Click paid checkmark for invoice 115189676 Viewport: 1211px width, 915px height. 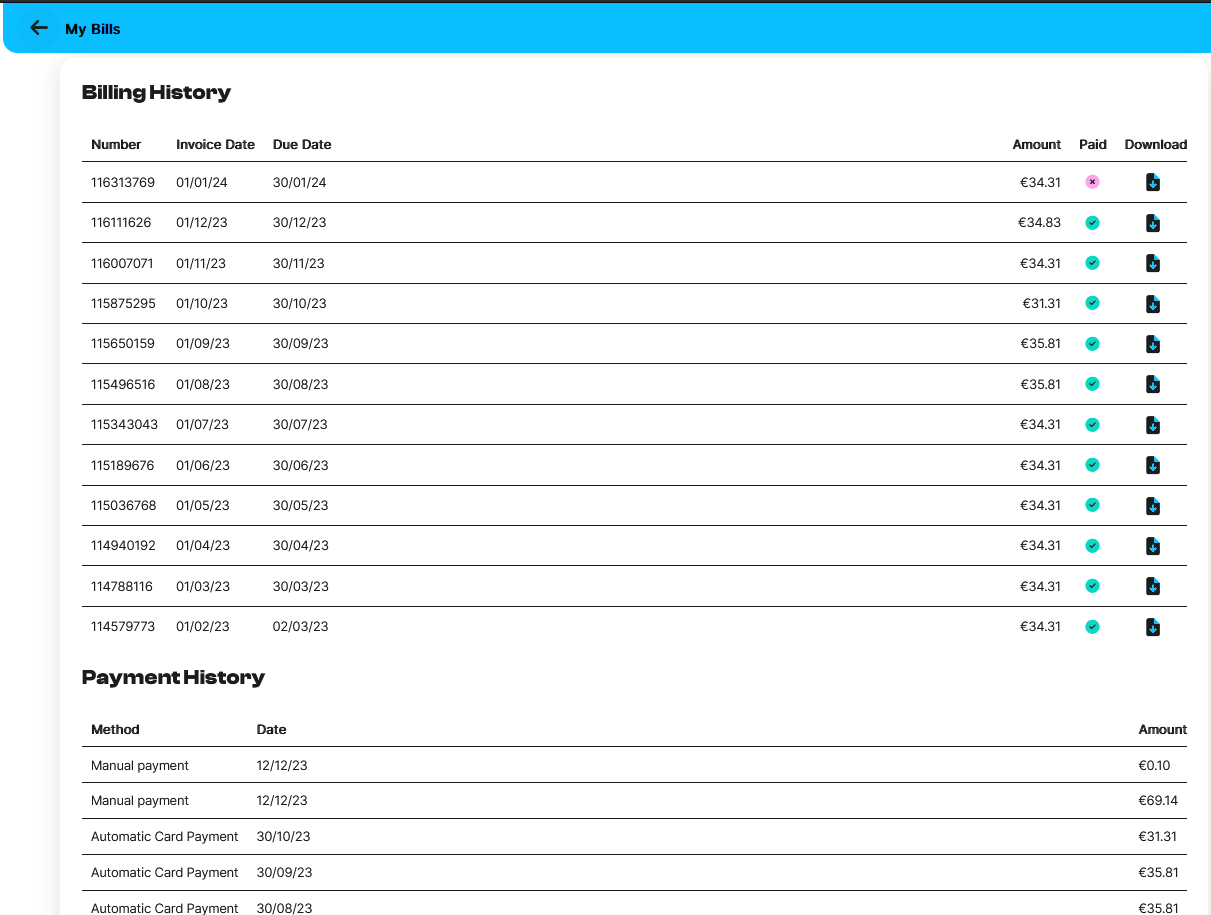tap(1092, 465)
